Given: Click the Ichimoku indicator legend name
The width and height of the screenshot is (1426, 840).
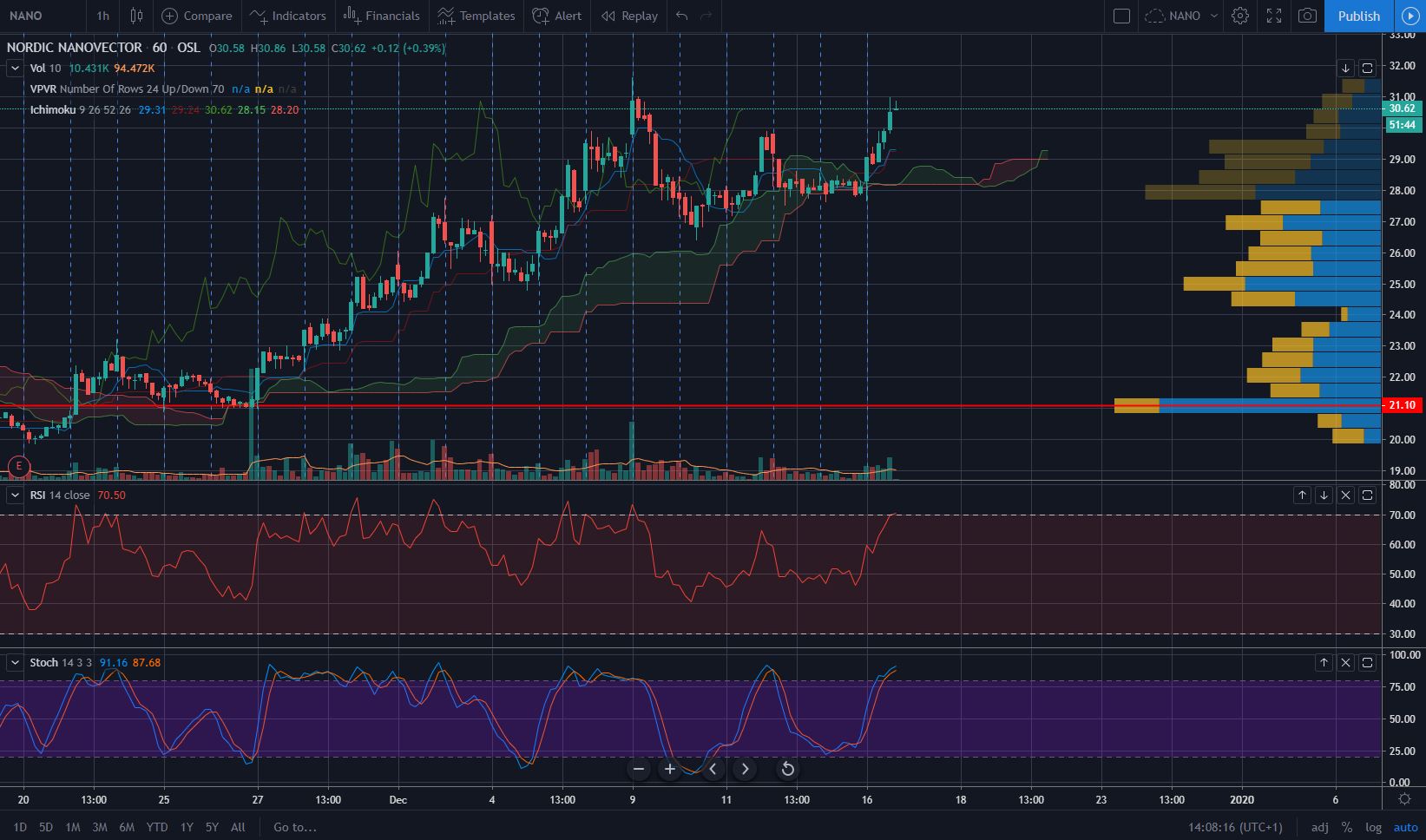Looking at the screenshot, I should tap(53, 109).
